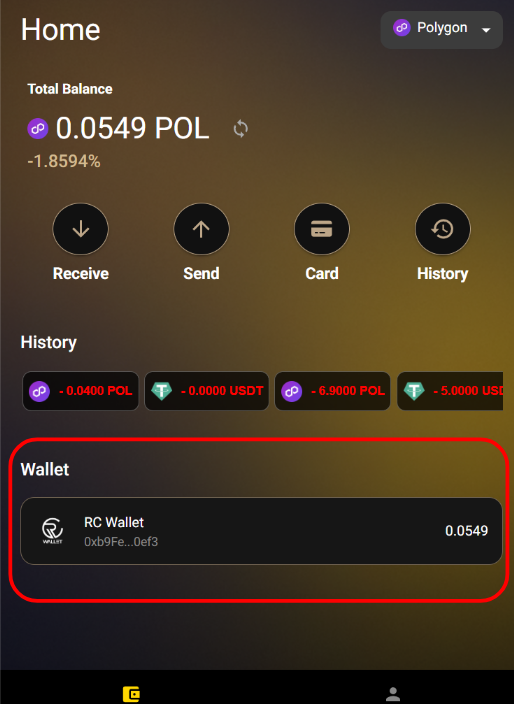Click the Polygon logo beside total balance
Image resolution: width=514 pixels, height=704 pixels.
point(38,129)
